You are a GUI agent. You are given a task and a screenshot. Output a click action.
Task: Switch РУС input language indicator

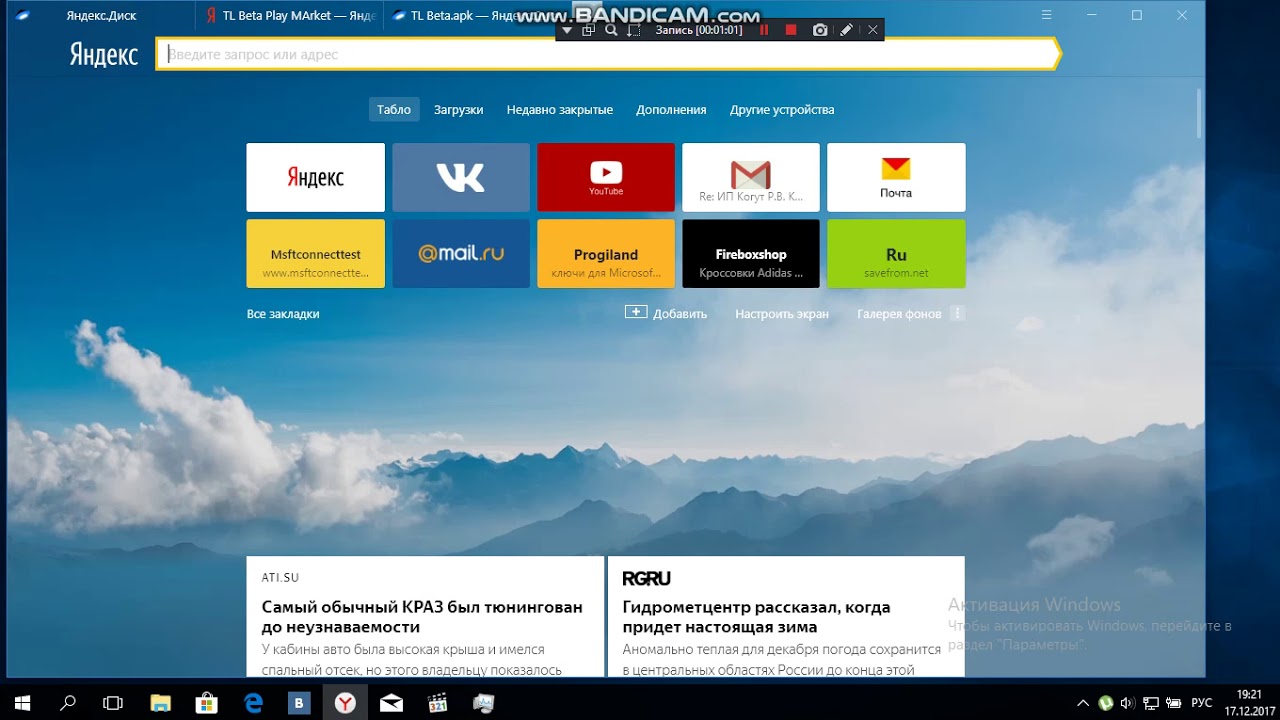[x=1201, y=703]
